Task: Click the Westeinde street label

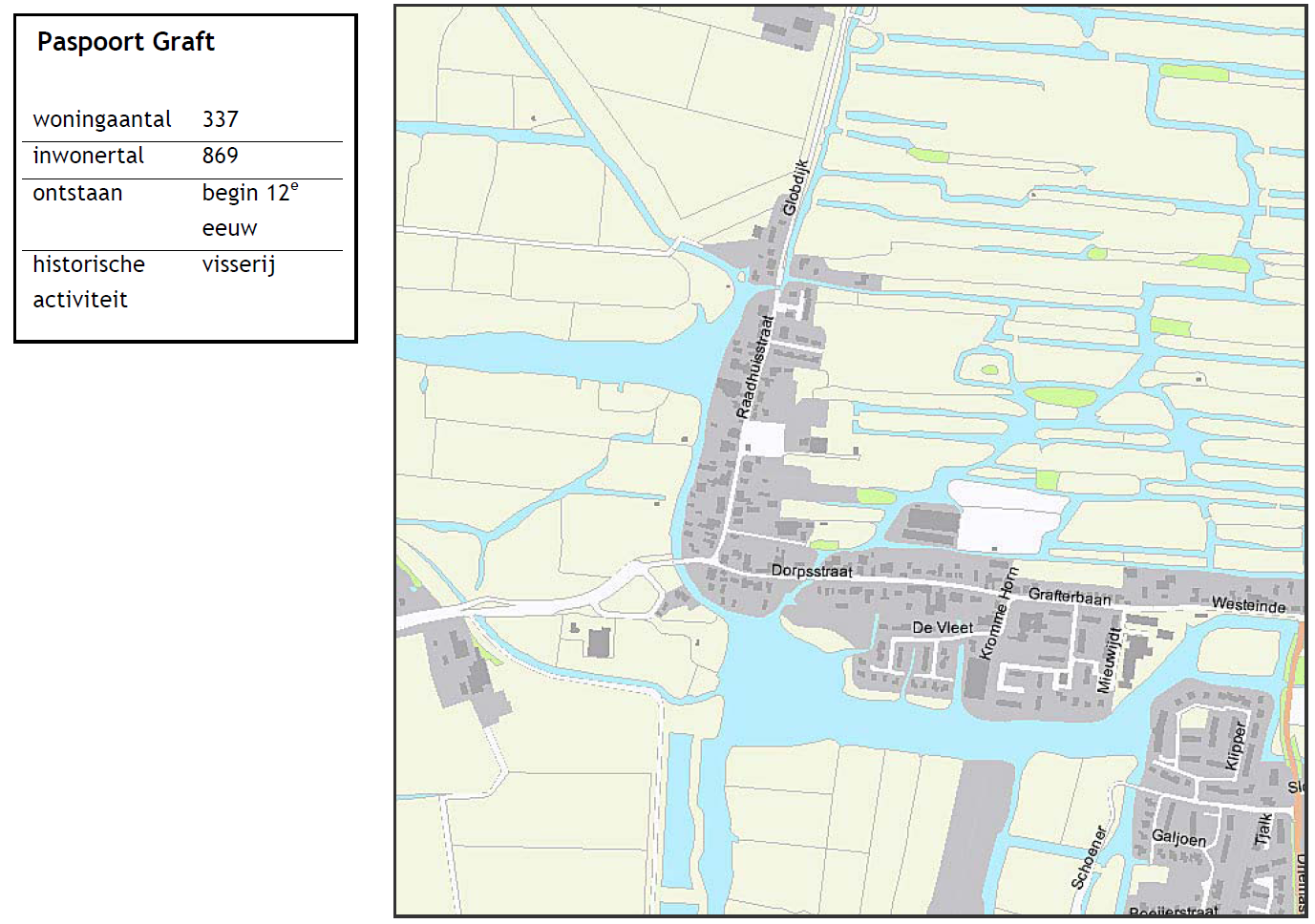Action: [1249, 604]
